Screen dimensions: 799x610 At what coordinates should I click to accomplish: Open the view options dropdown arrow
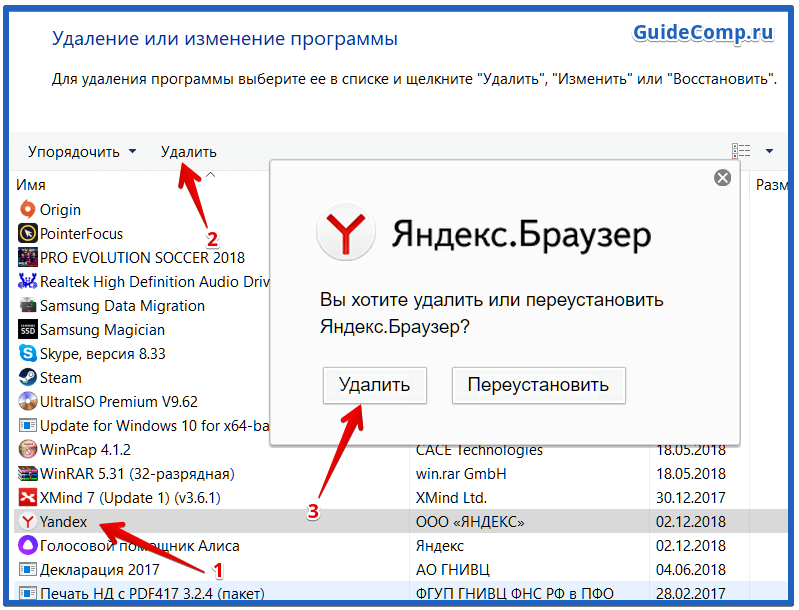tap(769, 151)
